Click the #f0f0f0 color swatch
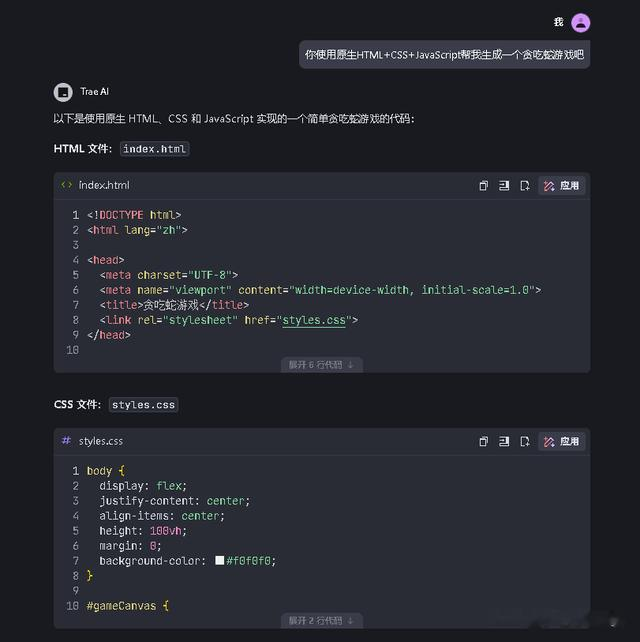The image size is (640, 642). (219, 560)
